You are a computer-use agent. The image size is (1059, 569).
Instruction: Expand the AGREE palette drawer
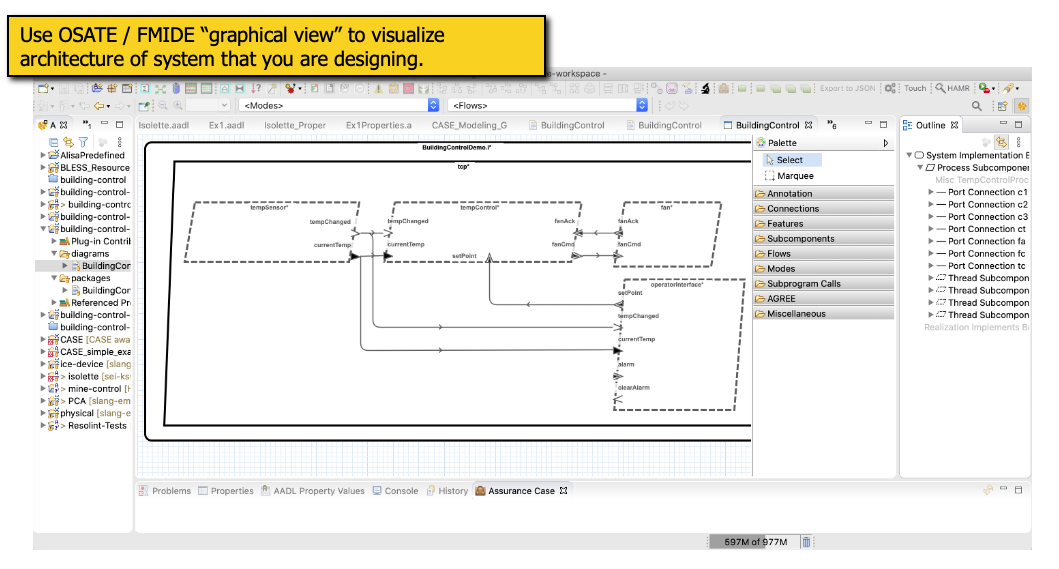[781, 299]
